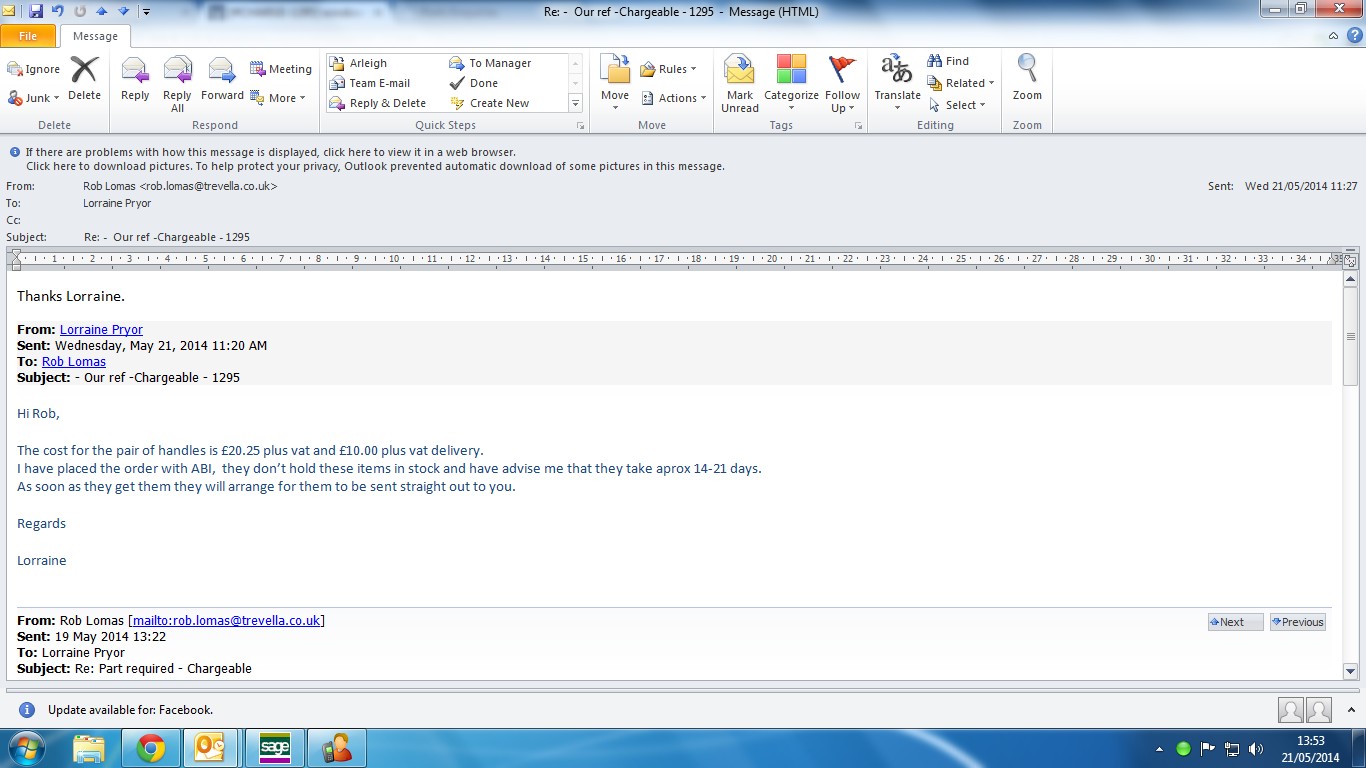The width and height of the screenshot is (1366, 768).
Task: Undo the last action from the title bar
Action: 58,11
